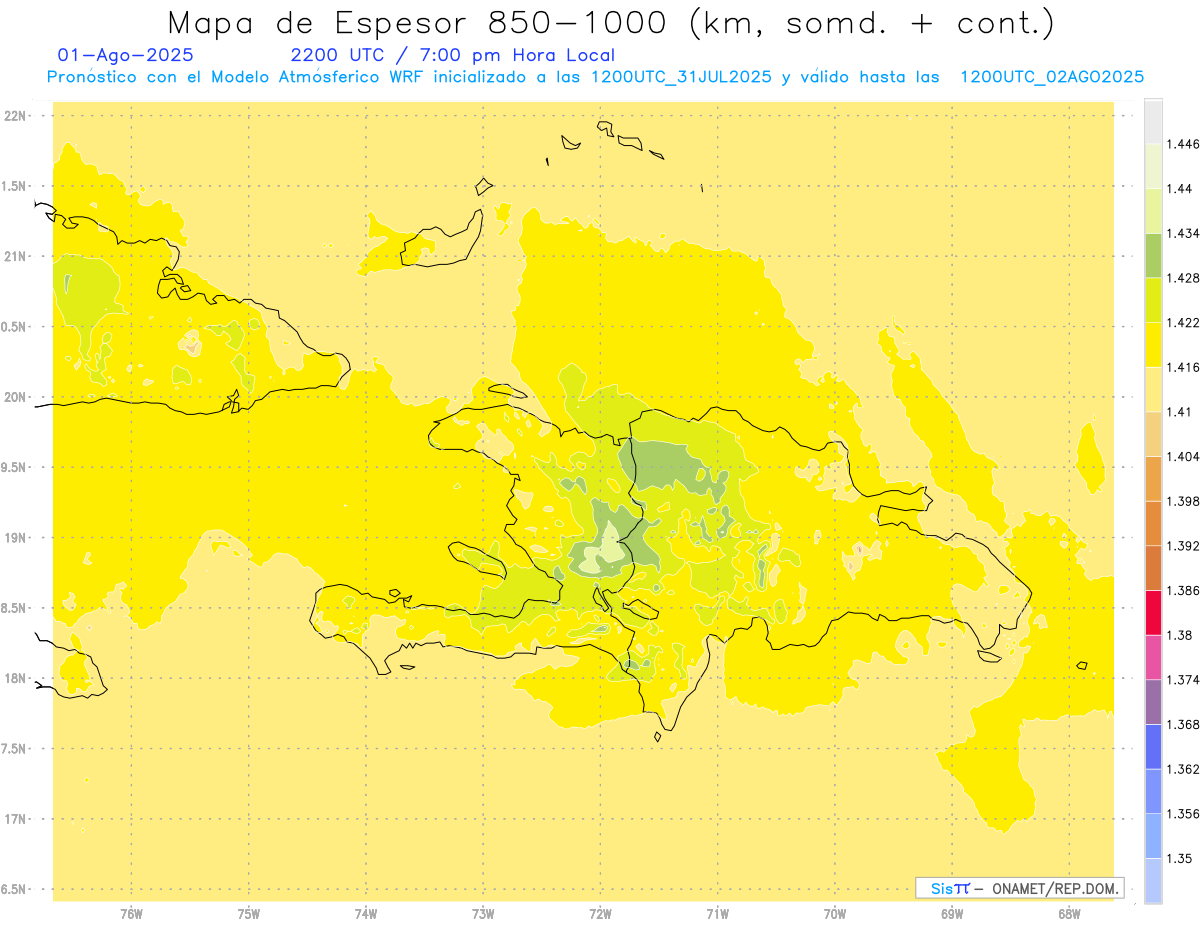Image resolution: width=1200 pixels, height=927 pixels.
Task: Click the longitude label '74W'
Action: pyautogui.click(x=366, y=914)
